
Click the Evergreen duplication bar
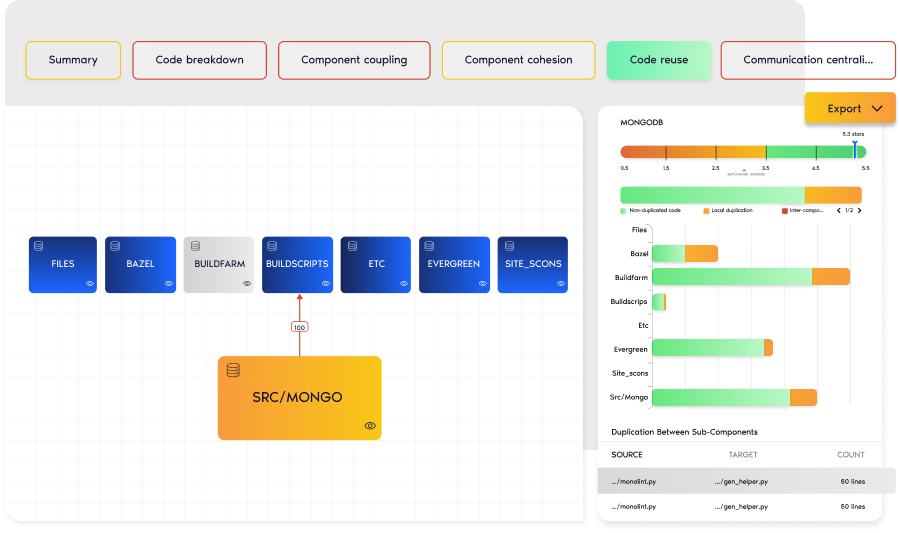(x=712, y=348)
